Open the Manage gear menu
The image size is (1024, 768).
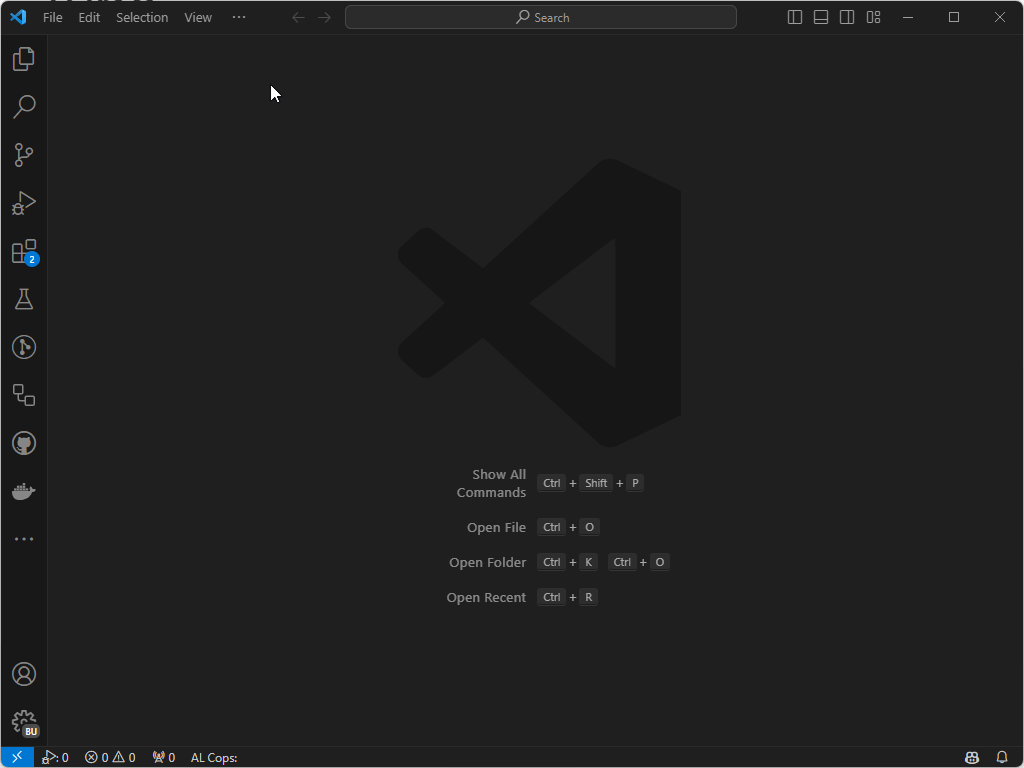click(24, 722)
